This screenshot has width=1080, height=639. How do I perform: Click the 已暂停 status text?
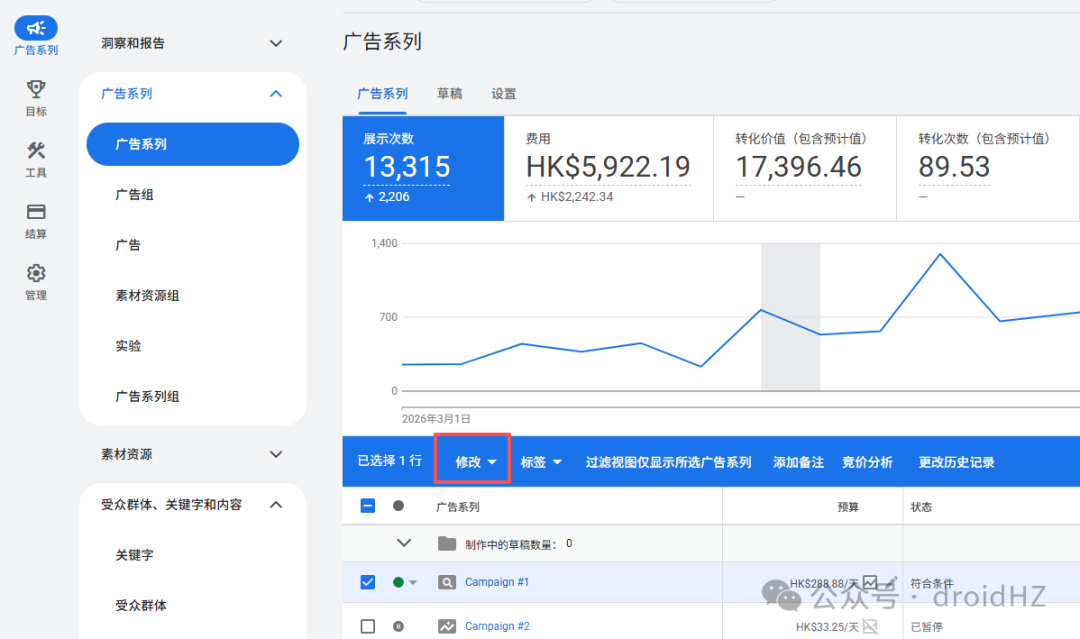pos(926,627)
